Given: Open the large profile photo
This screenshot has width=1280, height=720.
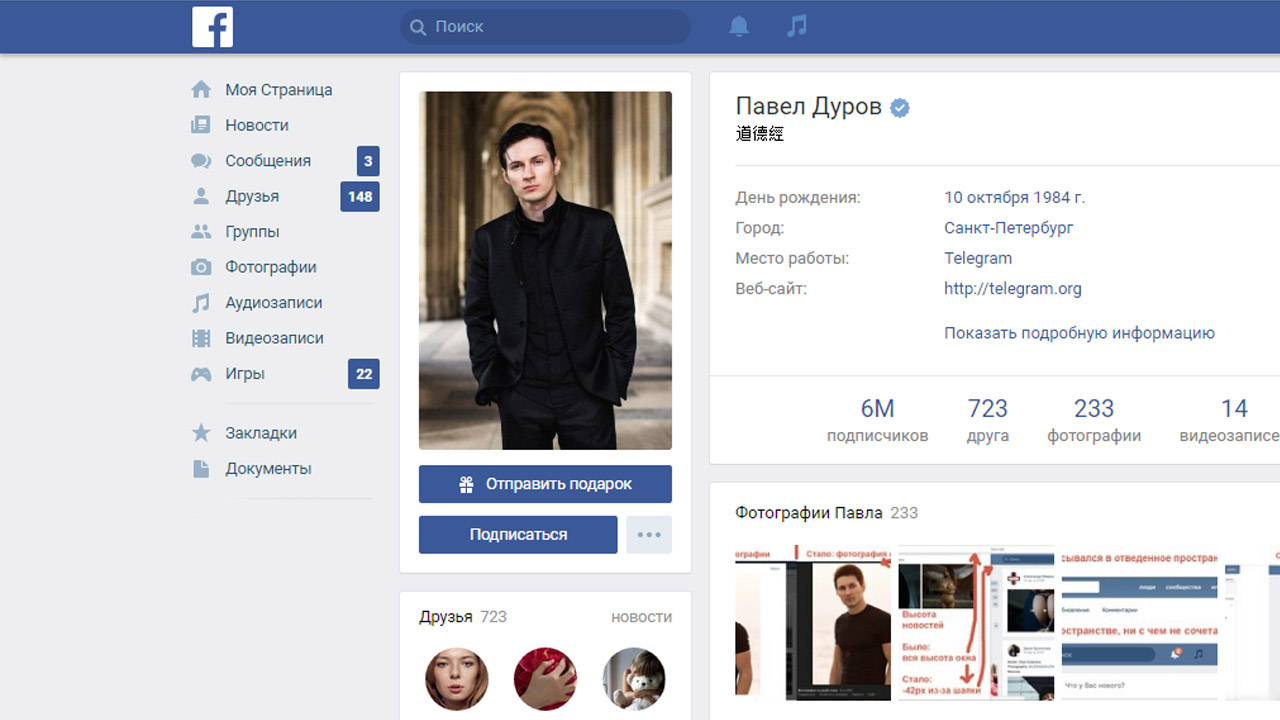Looking at the screenshot, I should (545, 271).
